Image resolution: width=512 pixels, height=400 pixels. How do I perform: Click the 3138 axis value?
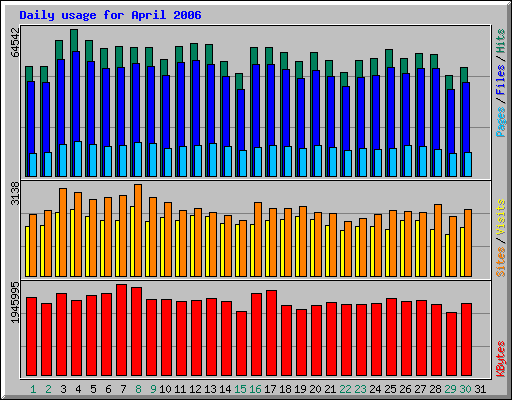[15, 193]
